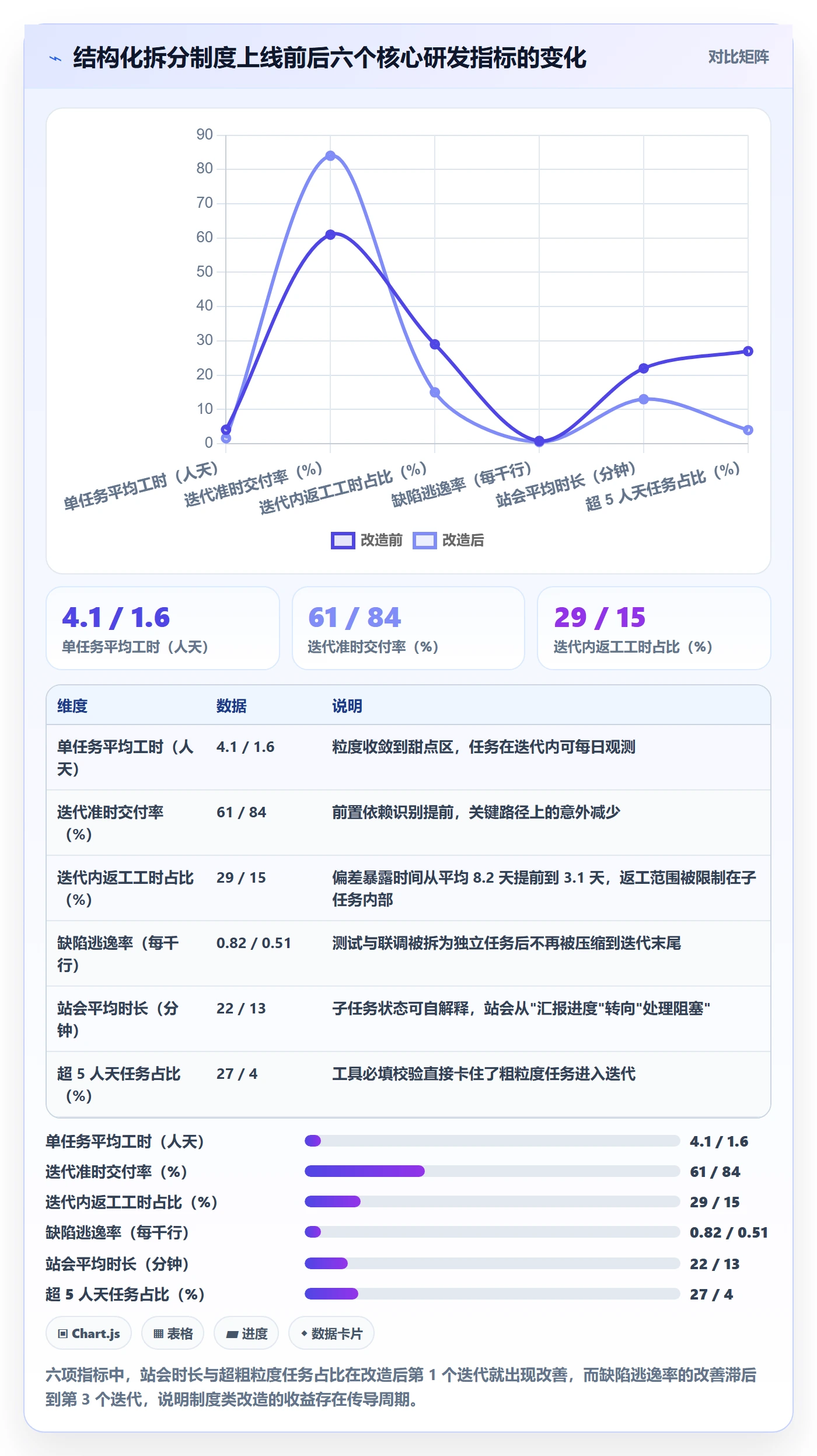This screenshot has height=1456, width=817.
Task: Click the 维度 column header
Action: coord(72,706)
